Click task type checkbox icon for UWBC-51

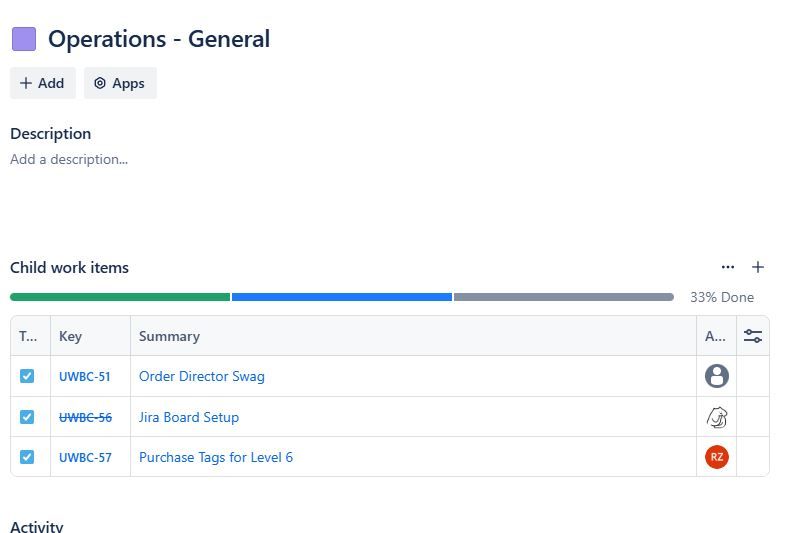[27, 376]
